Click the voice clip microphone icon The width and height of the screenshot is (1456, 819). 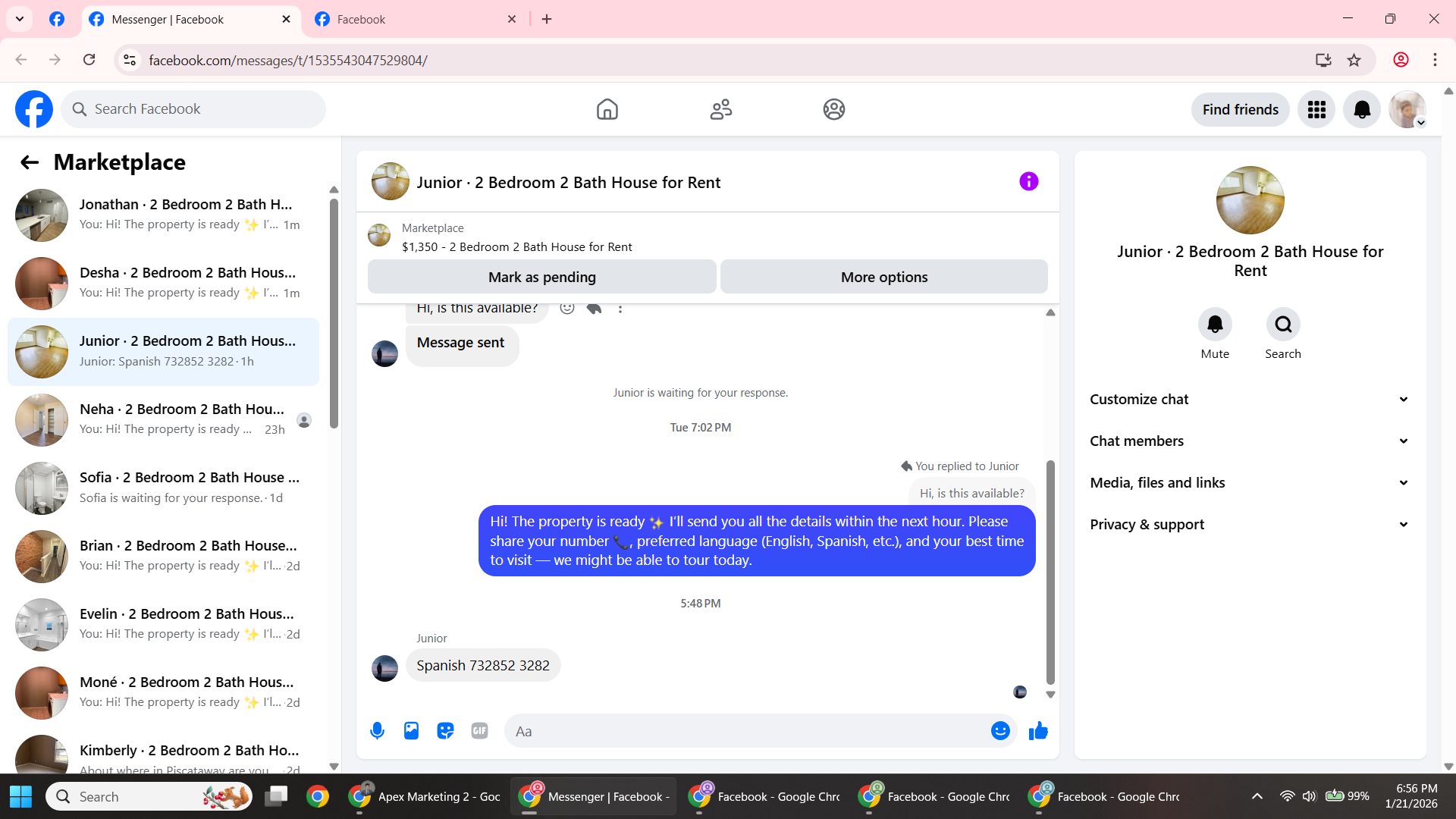click(x=377, y=731)
